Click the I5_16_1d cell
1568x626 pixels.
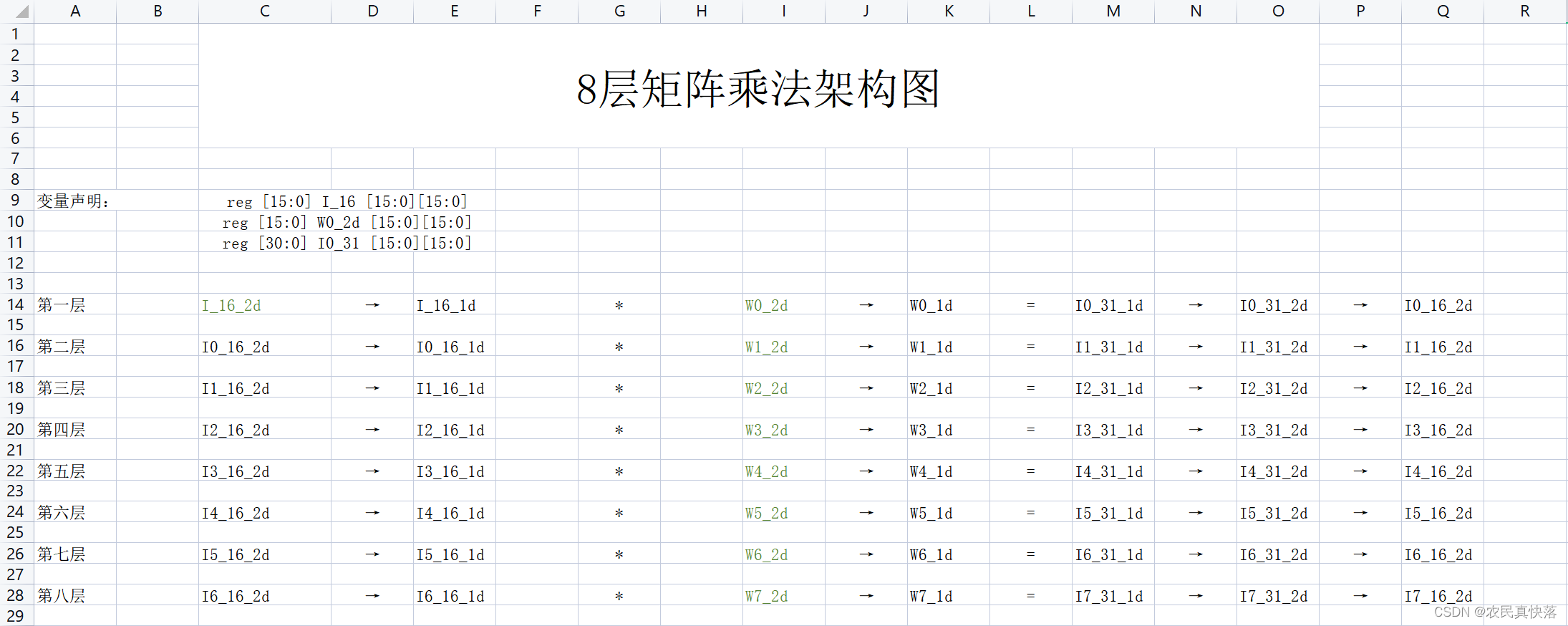point(450,555)
